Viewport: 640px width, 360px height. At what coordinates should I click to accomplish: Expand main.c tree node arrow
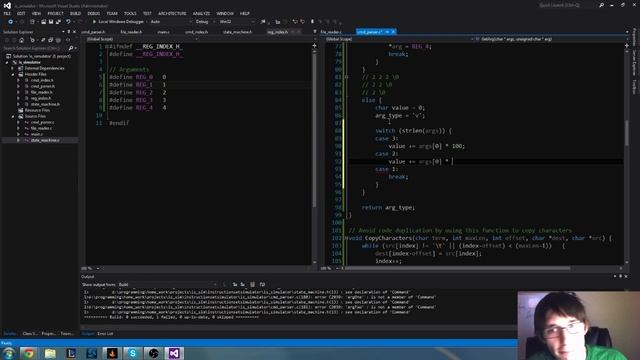pyautogui.click(x=18, y=134)
